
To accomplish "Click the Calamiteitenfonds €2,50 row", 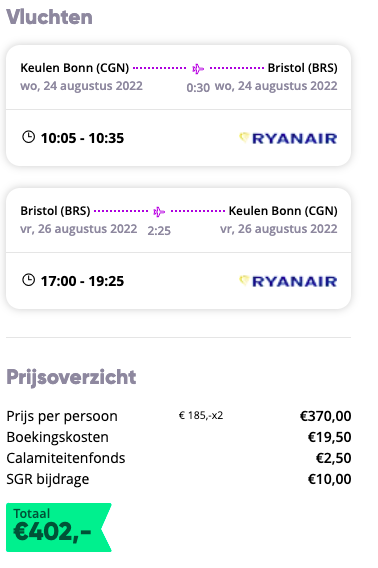I will tap(179, 458).
